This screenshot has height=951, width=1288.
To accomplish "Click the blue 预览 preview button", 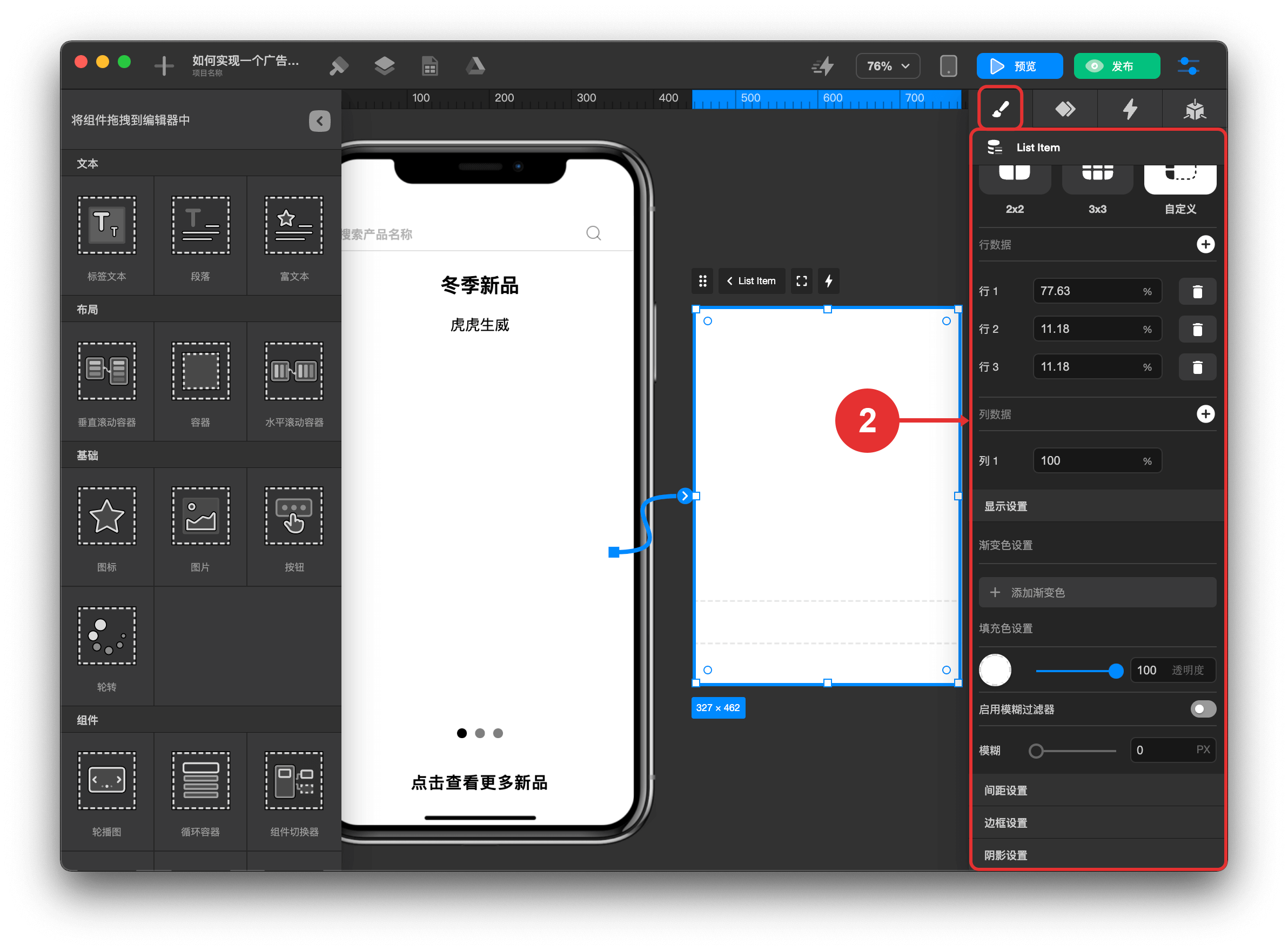I will (1019, 66).
